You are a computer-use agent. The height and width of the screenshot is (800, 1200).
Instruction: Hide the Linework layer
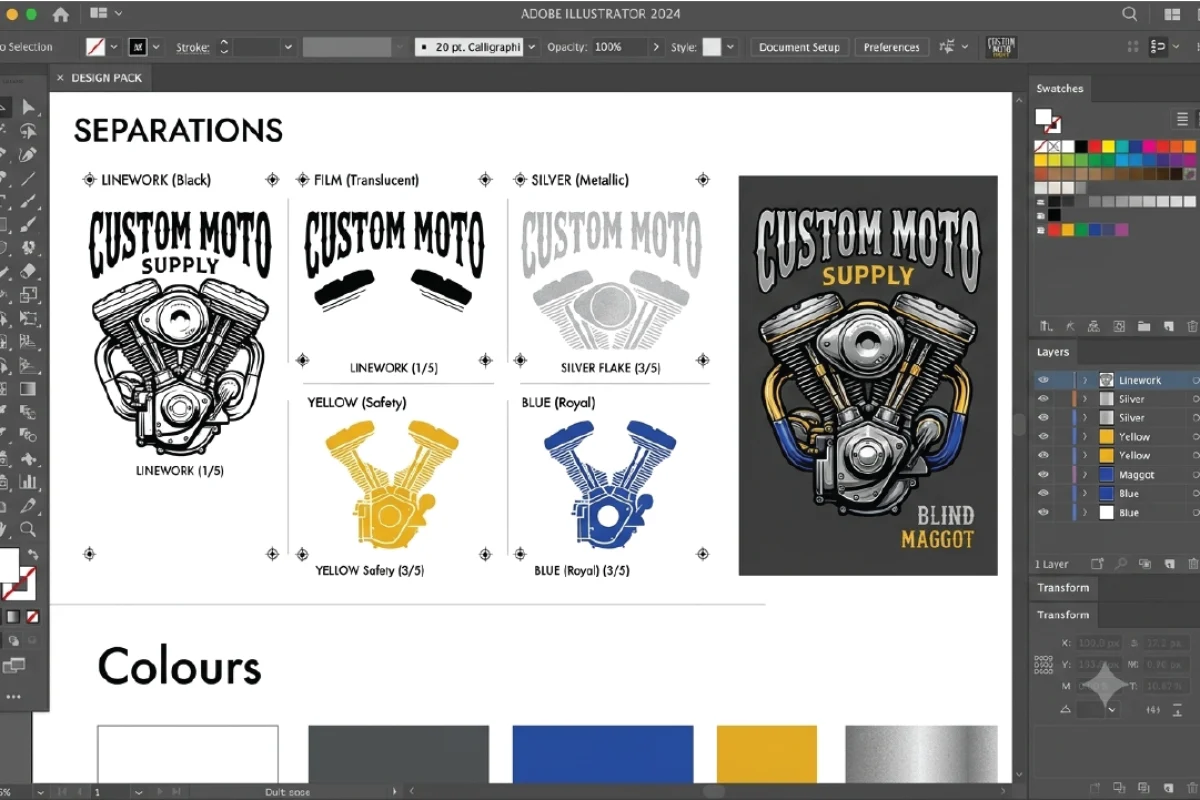click(1043, 380)
